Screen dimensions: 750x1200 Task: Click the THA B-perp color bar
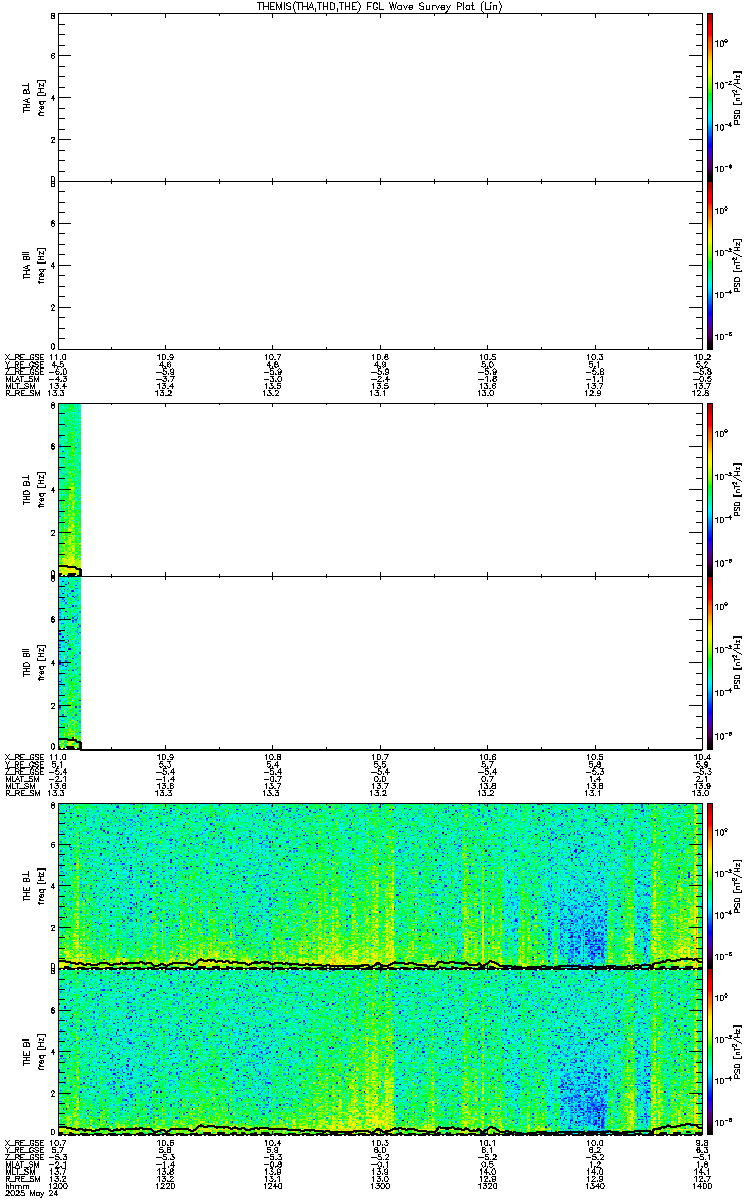tap(708, 96)
